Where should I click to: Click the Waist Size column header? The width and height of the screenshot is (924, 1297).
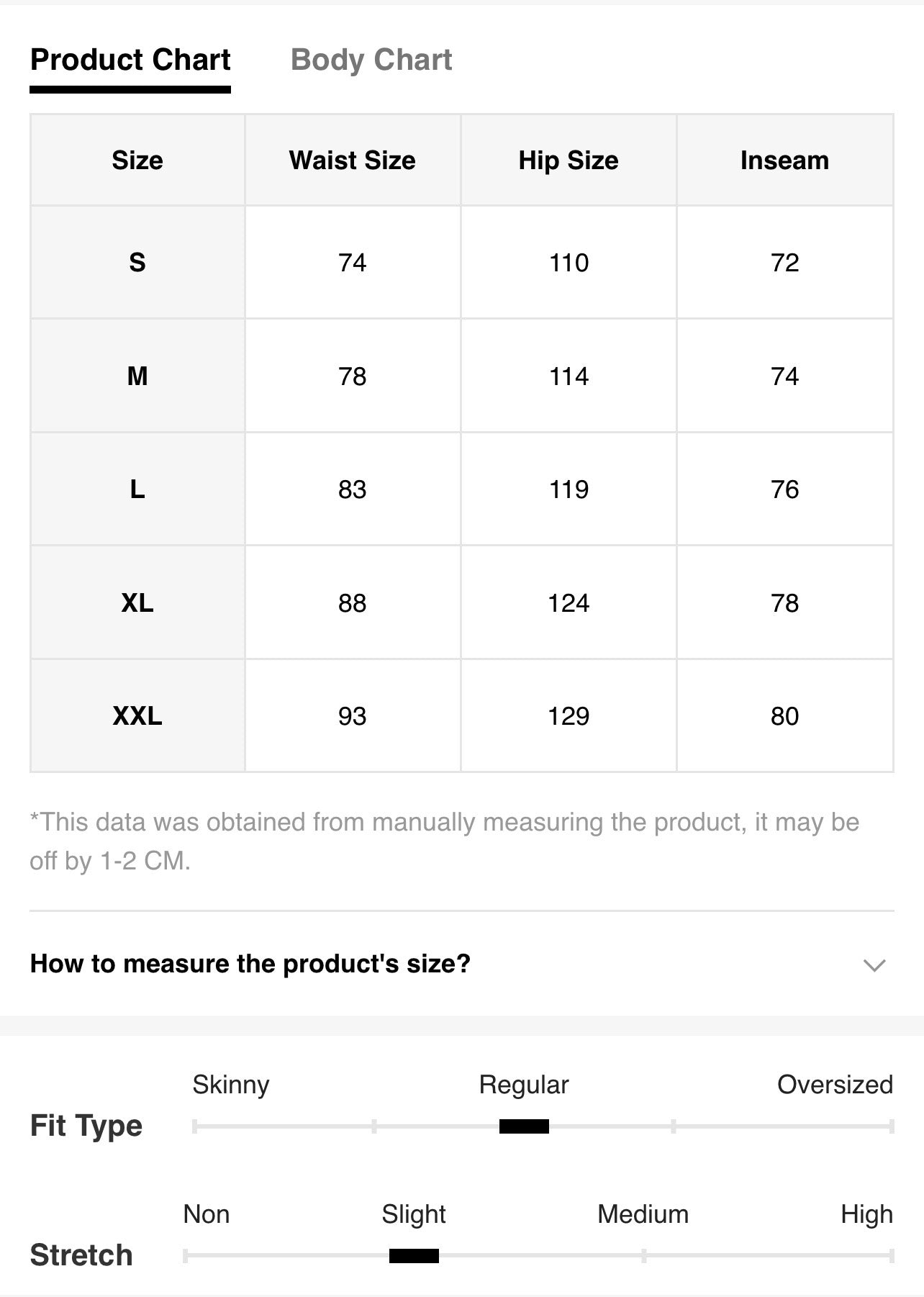pos(353,160)
